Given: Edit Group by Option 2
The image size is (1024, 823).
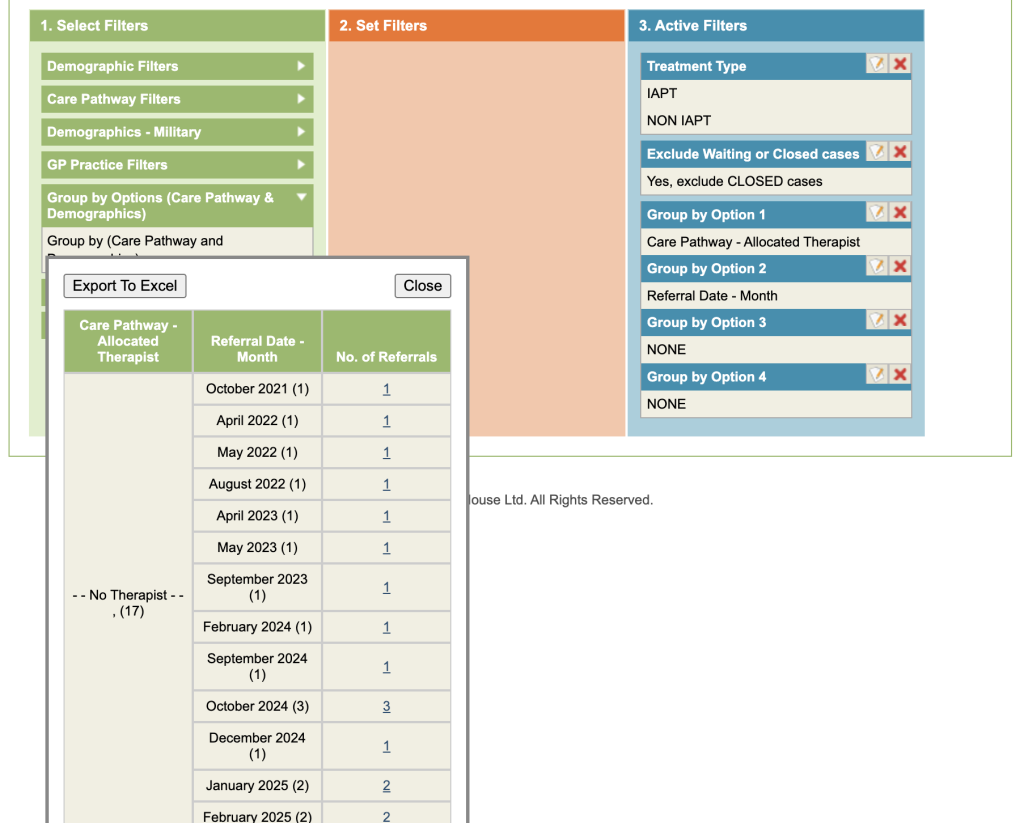Looking at the screenshot, I should click(x=877, y=267).
